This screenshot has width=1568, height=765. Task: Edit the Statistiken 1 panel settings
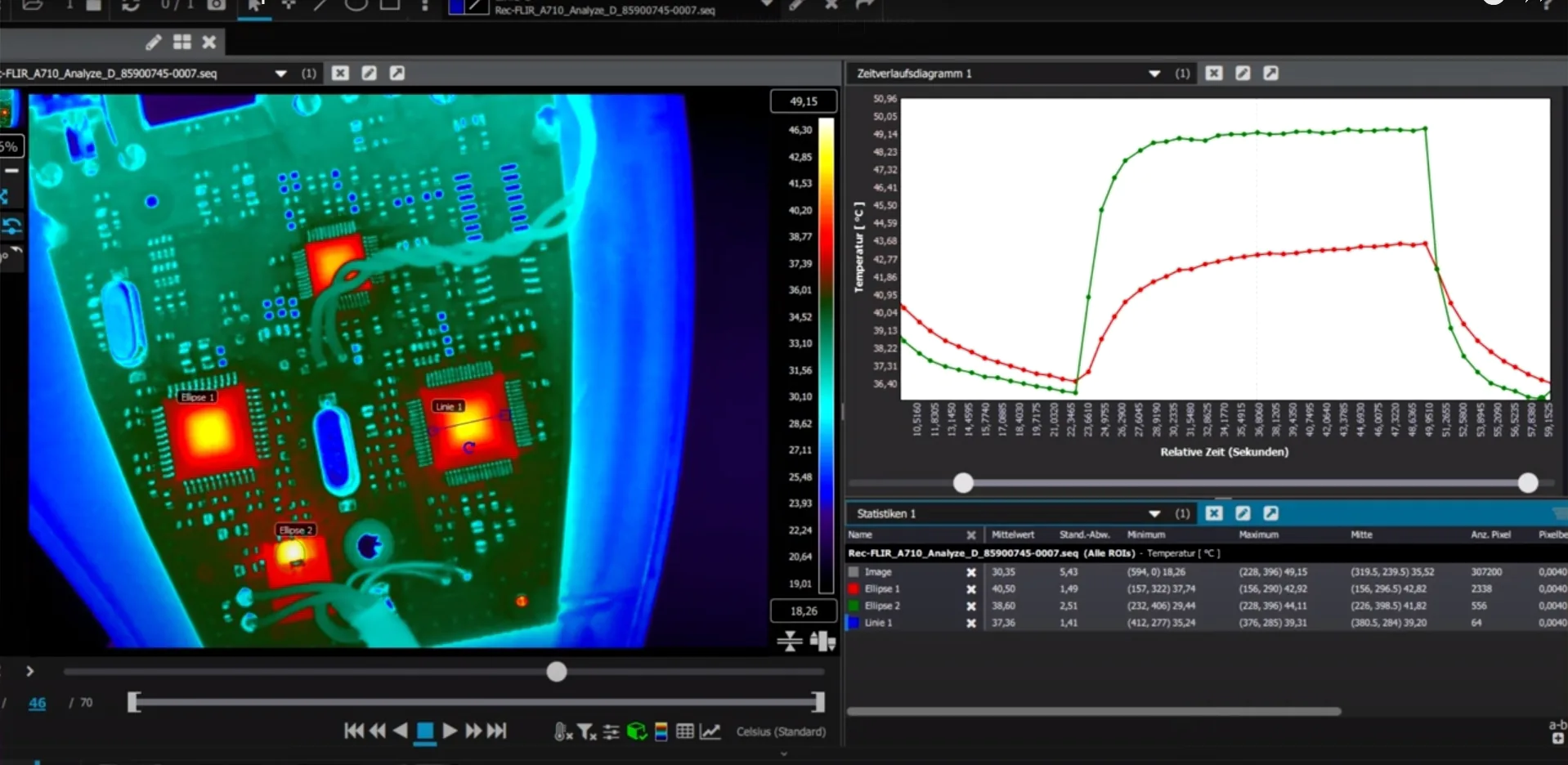click(1243, 513)
